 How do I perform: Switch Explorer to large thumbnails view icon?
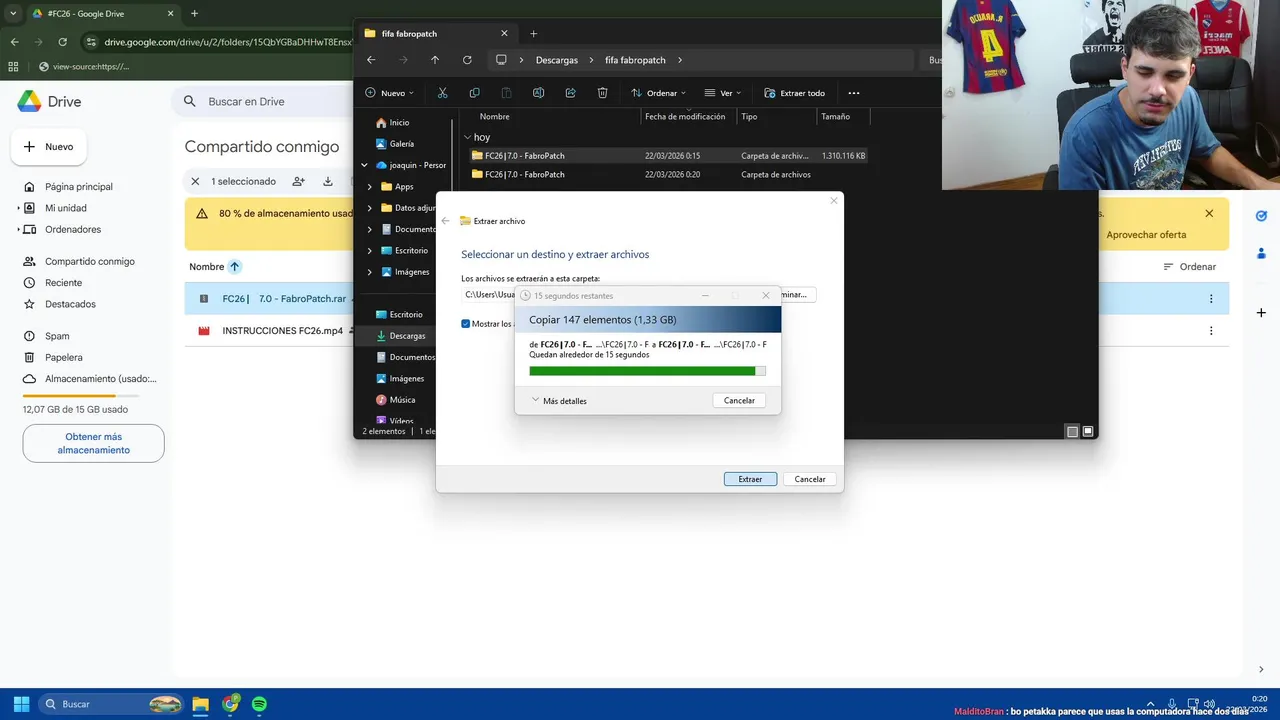pos(1088,431)
